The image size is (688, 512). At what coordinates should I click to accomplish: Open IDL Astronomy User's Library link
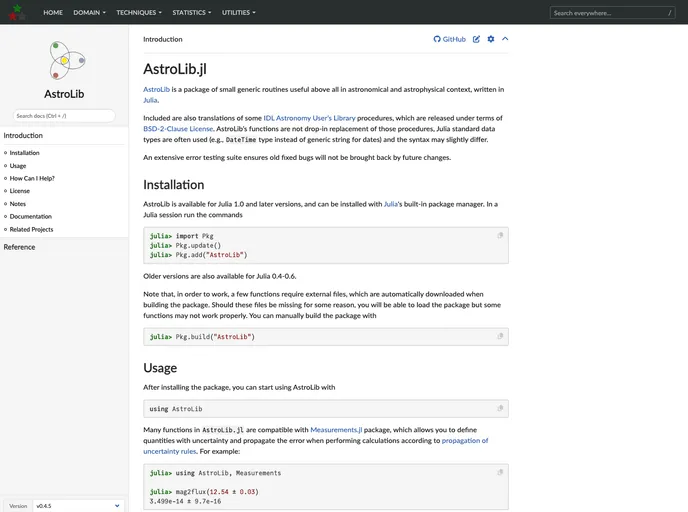tap(309, 118)
